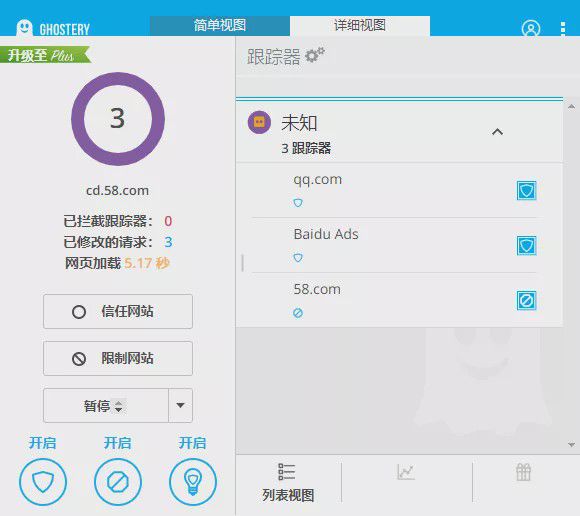580x516 pixels.
Task: Open the three-dot kebab menu
Action: (x=563, y=28)
